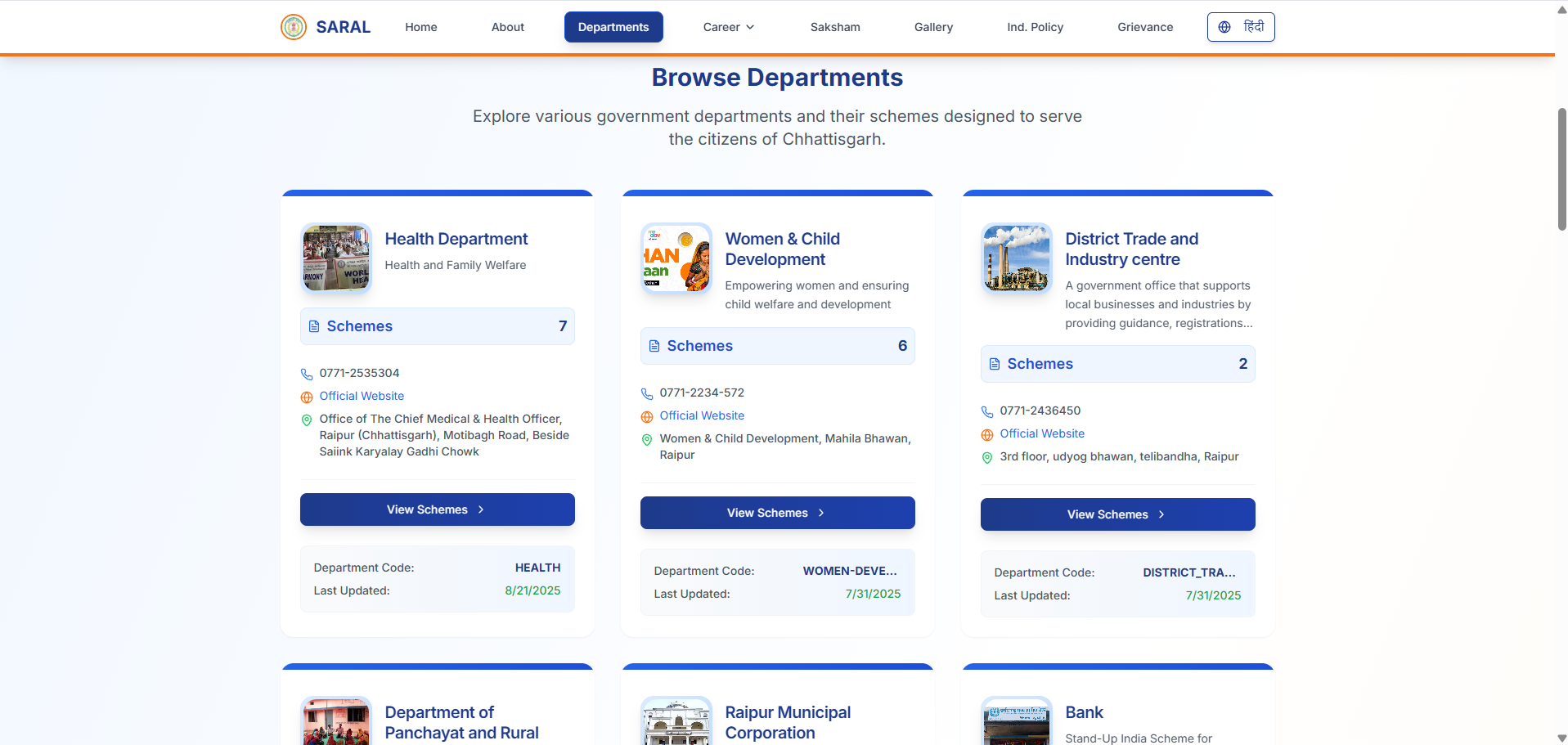Click the Schemes document icon in Health Department card
Viewport: 1568px width, 745px height.
pos(314,326)
